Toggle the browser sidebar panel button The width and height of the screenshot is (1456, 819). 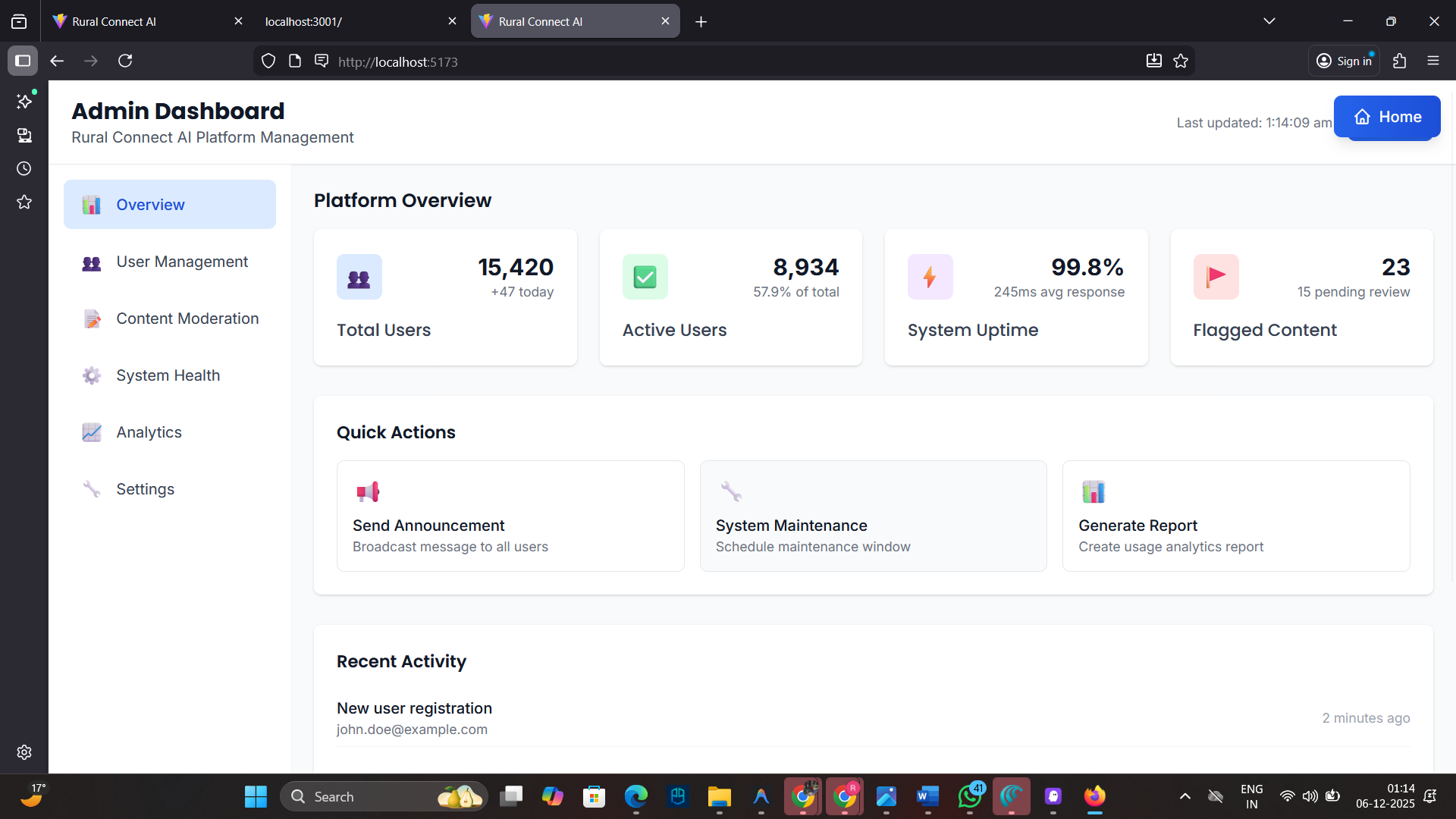pyautogui.click(x=23, y=61)
